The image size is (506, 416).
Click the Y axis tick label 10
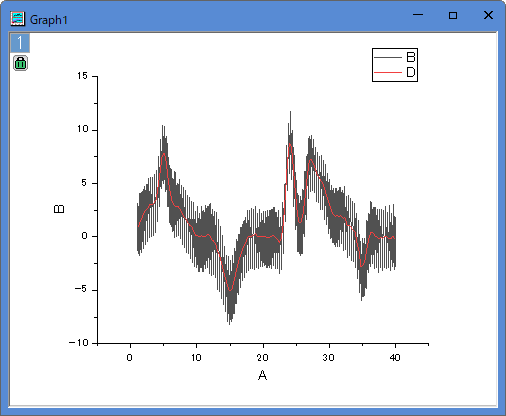pyautogui.click(x=82, y=129)
